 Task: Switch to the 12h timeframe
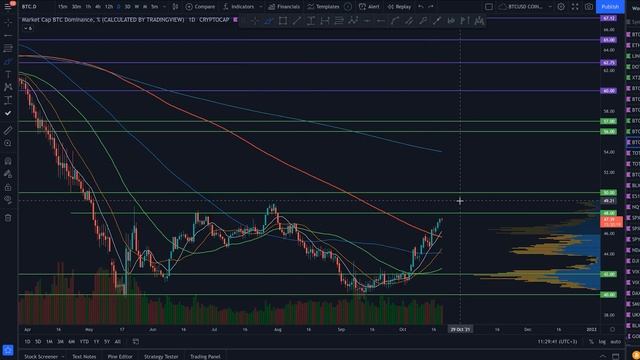109,7
